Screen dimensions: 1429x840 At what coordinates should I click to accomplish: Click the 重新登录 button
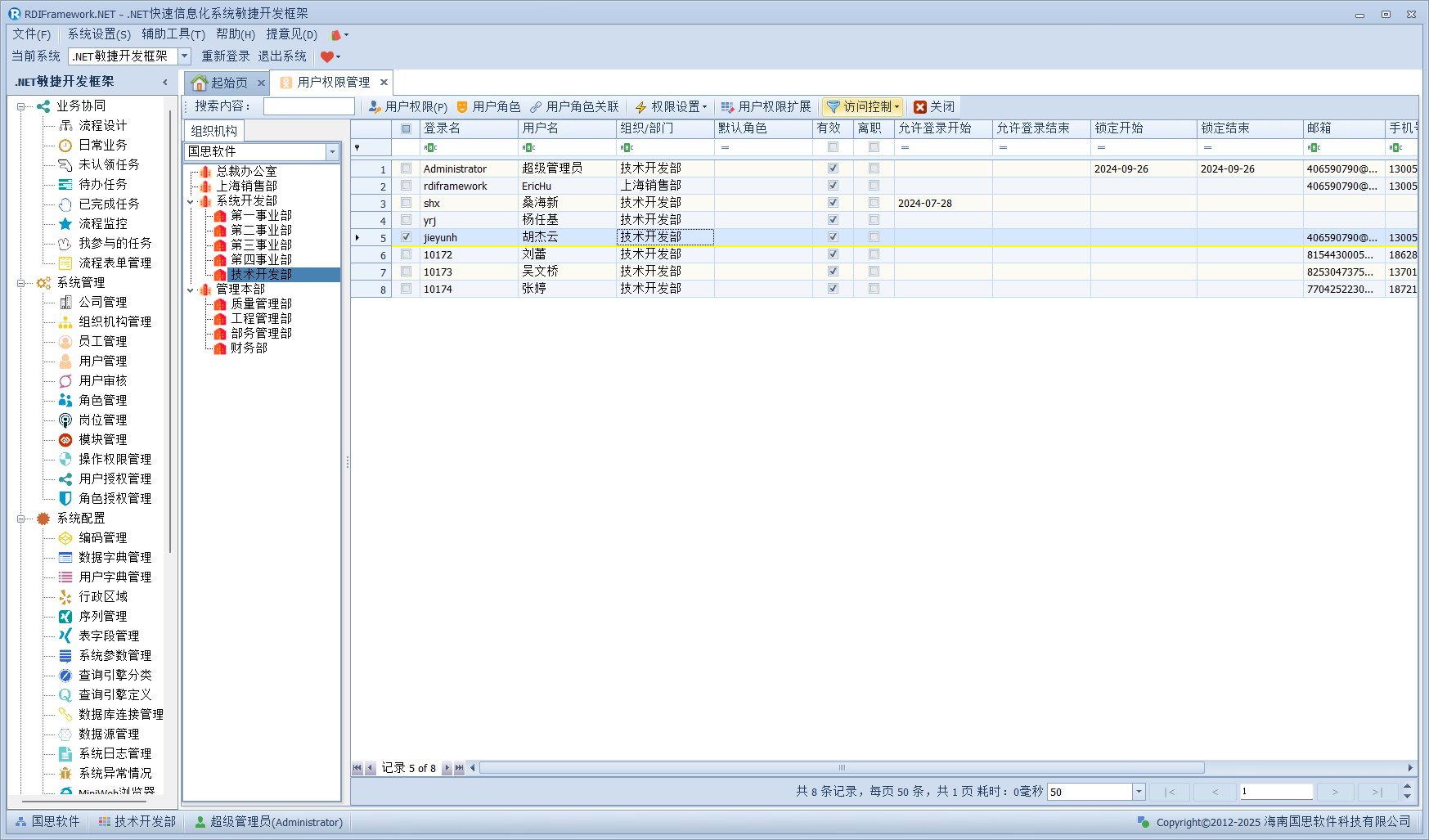226,56
